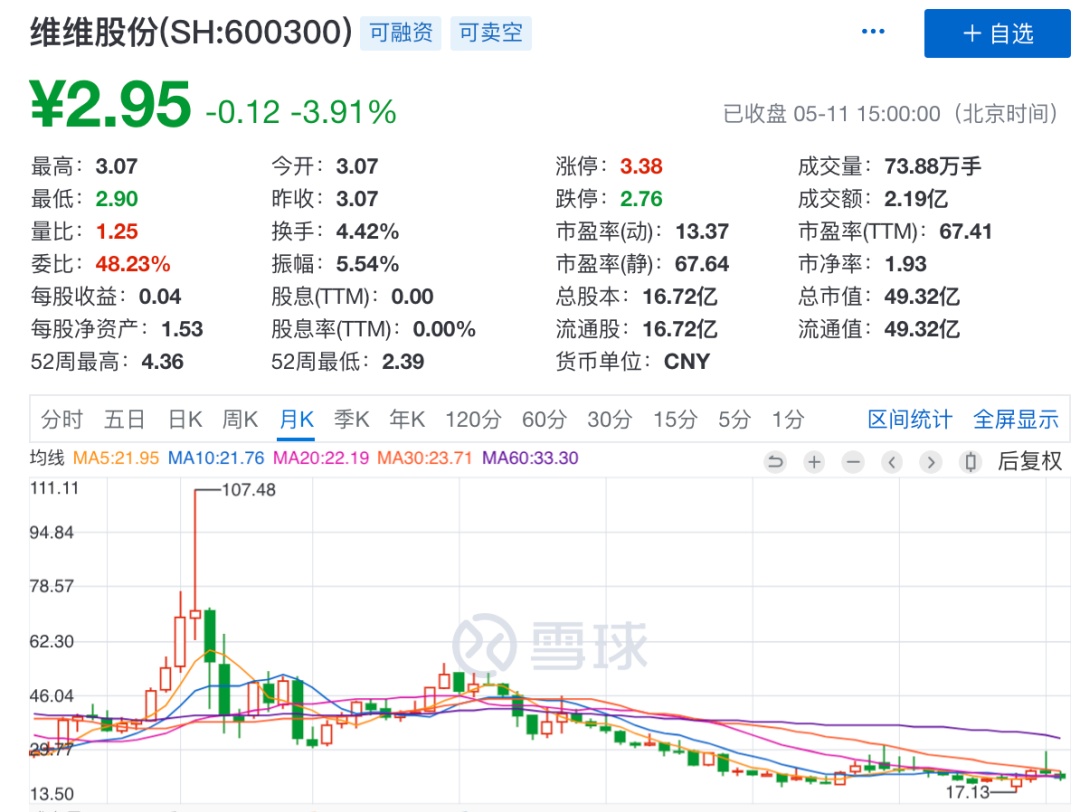This screenshot has width=1080, height=812.
Task: Switch to the 日K daily chart tab
Action: [x=183, y=420]
